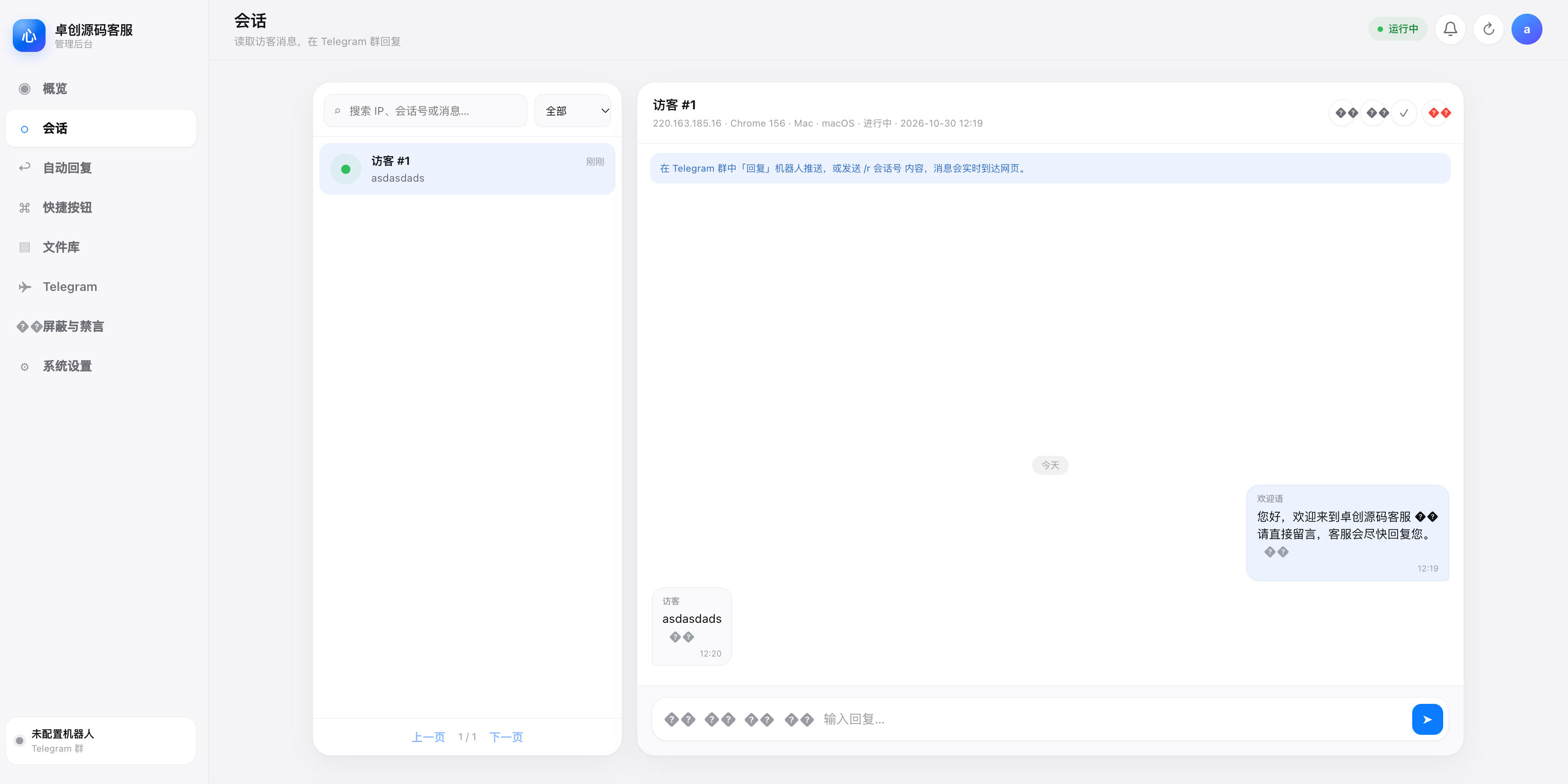
Task: Expand the 全部 filter dropdown
Action: 572,111
